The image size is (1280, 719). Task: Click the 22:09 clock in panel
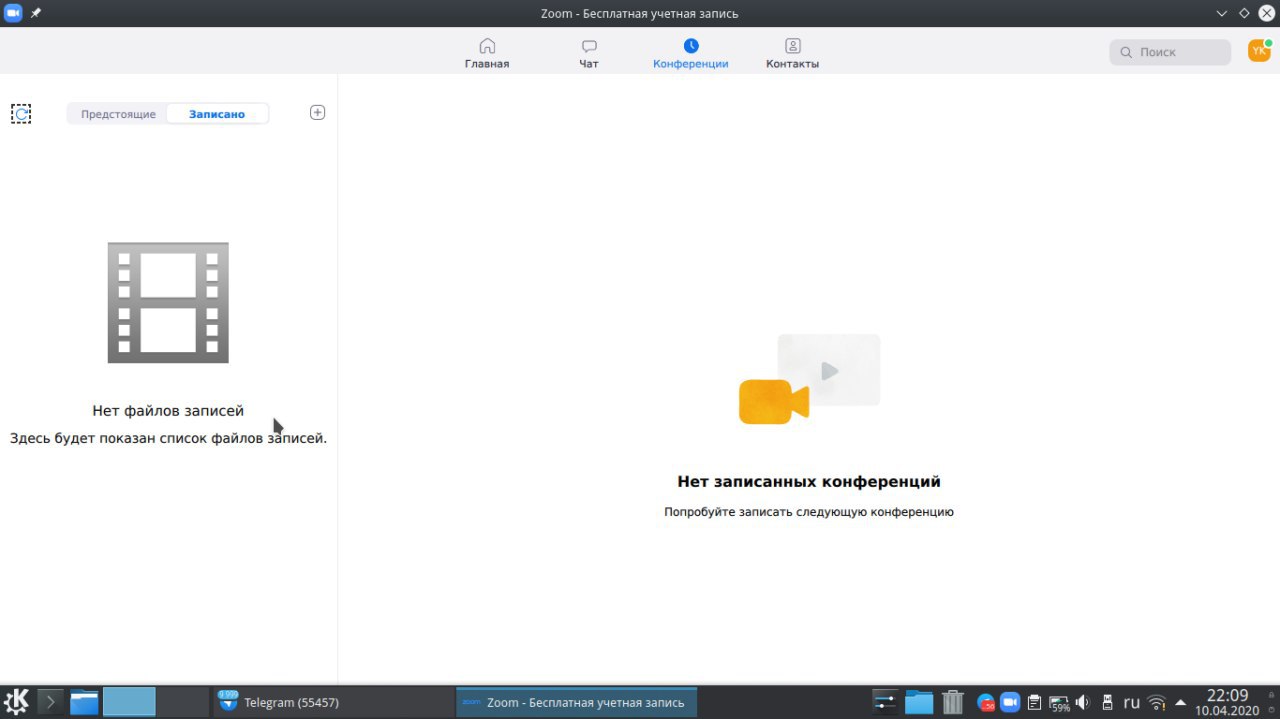[1227, 695]
